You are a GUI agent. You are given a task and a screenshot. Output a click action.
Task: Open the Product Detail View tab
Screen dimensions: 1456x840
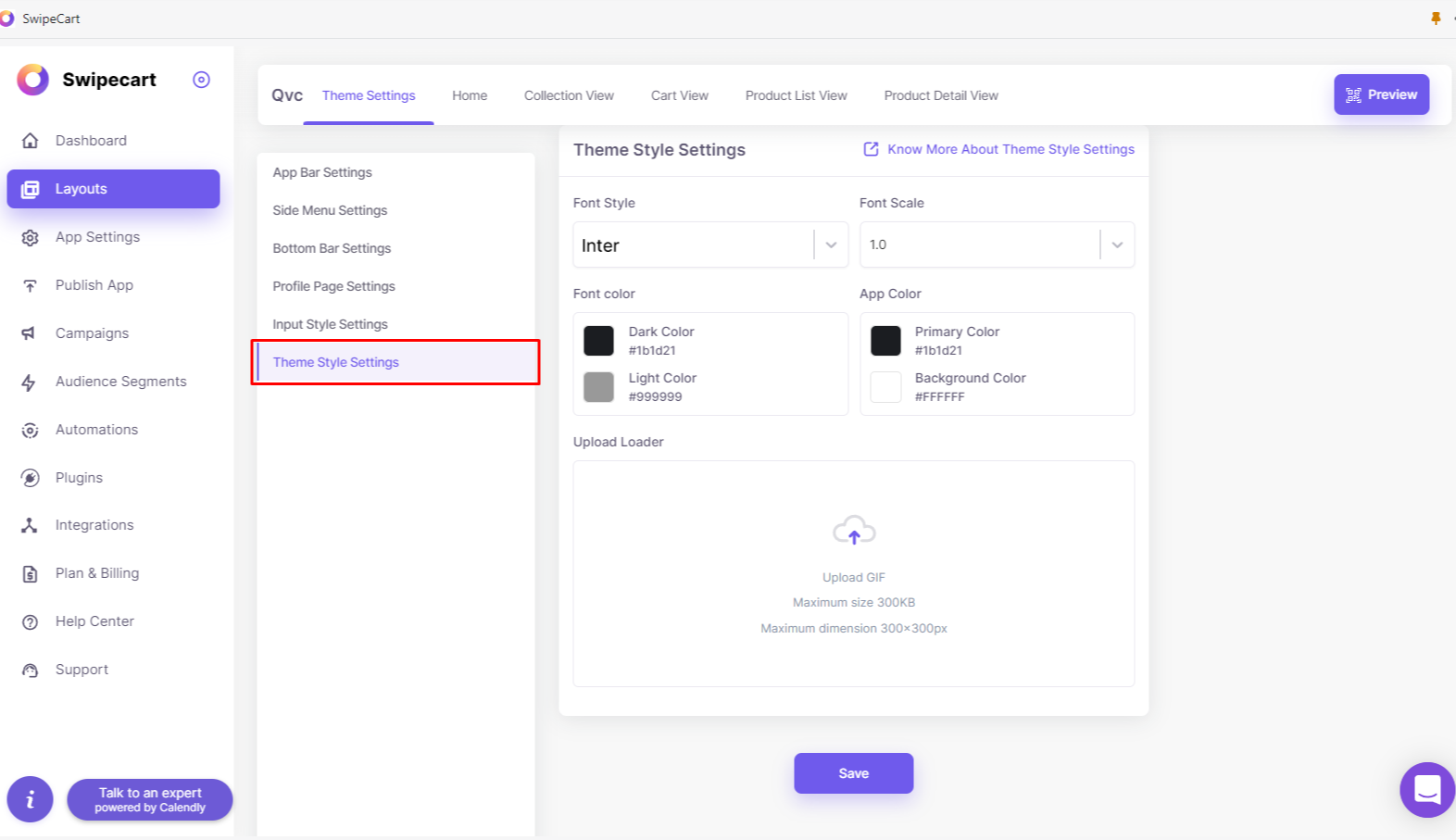pos(941,95)
